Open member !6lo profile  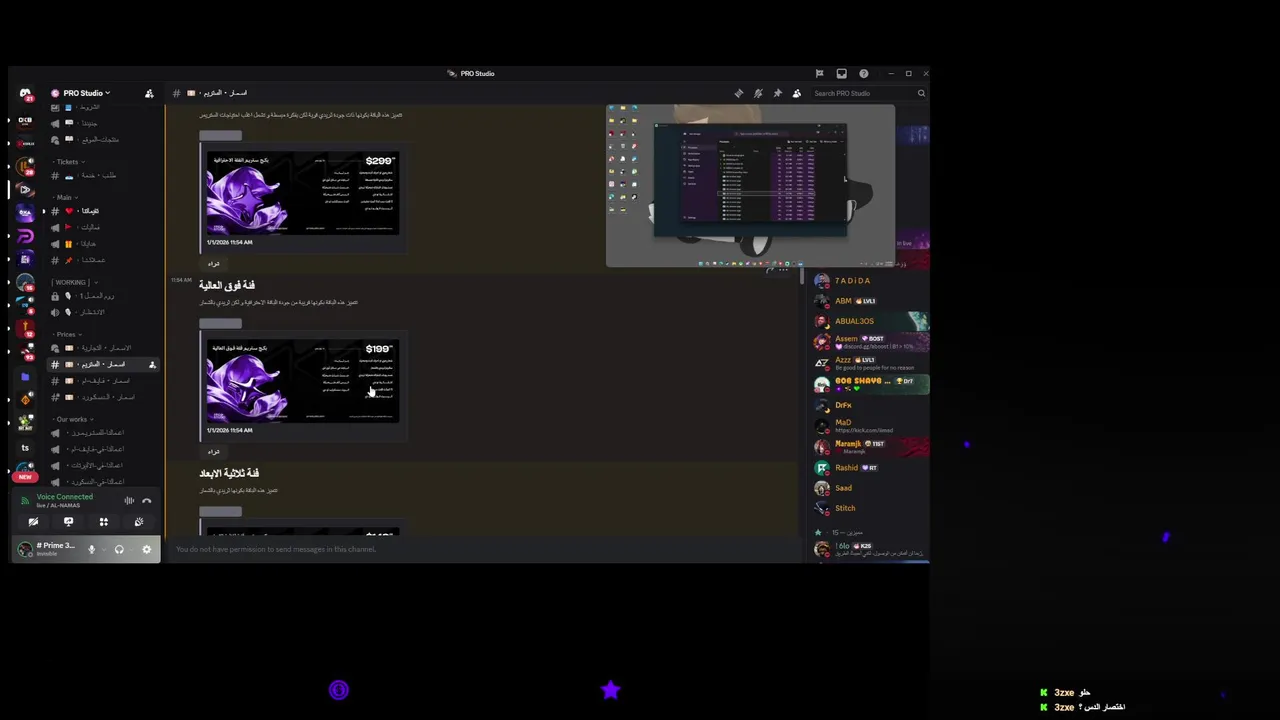point(868,549)
